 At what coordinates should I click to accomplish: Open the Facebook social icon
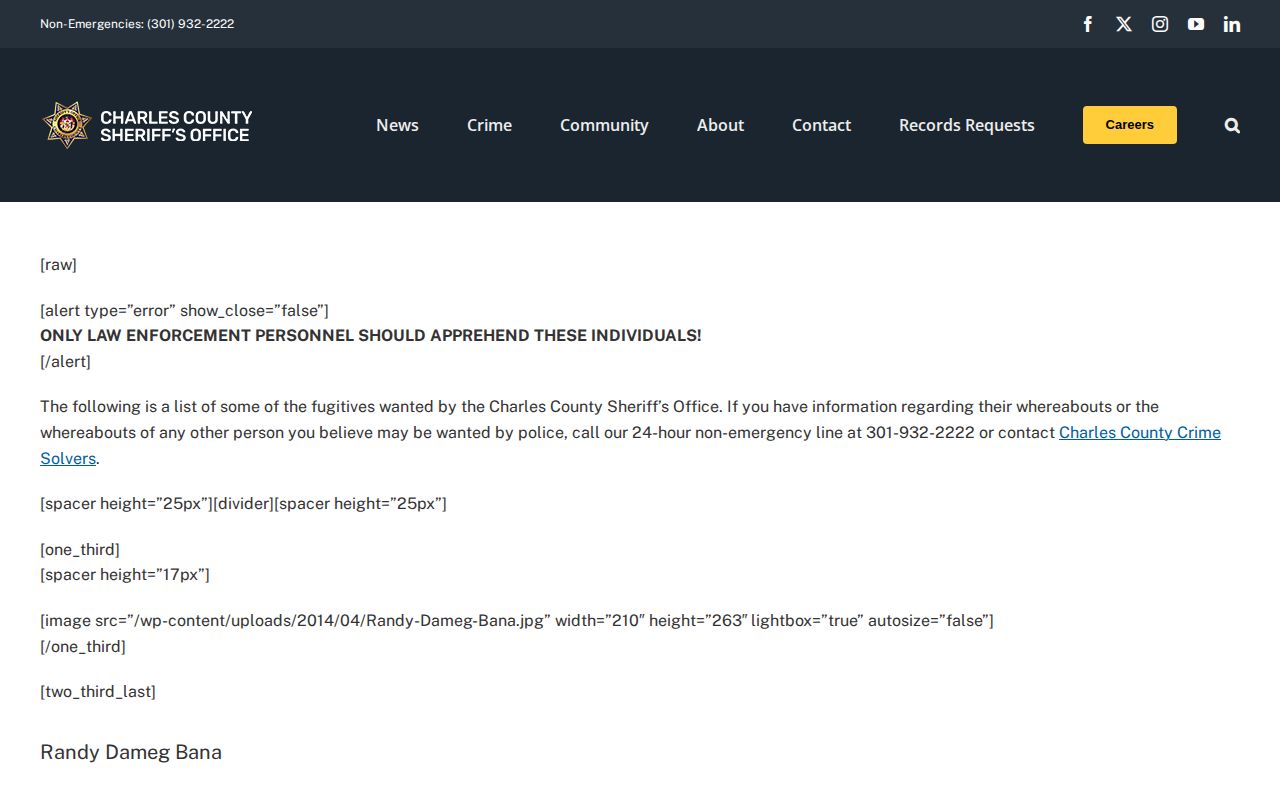tap(1088, 24)
